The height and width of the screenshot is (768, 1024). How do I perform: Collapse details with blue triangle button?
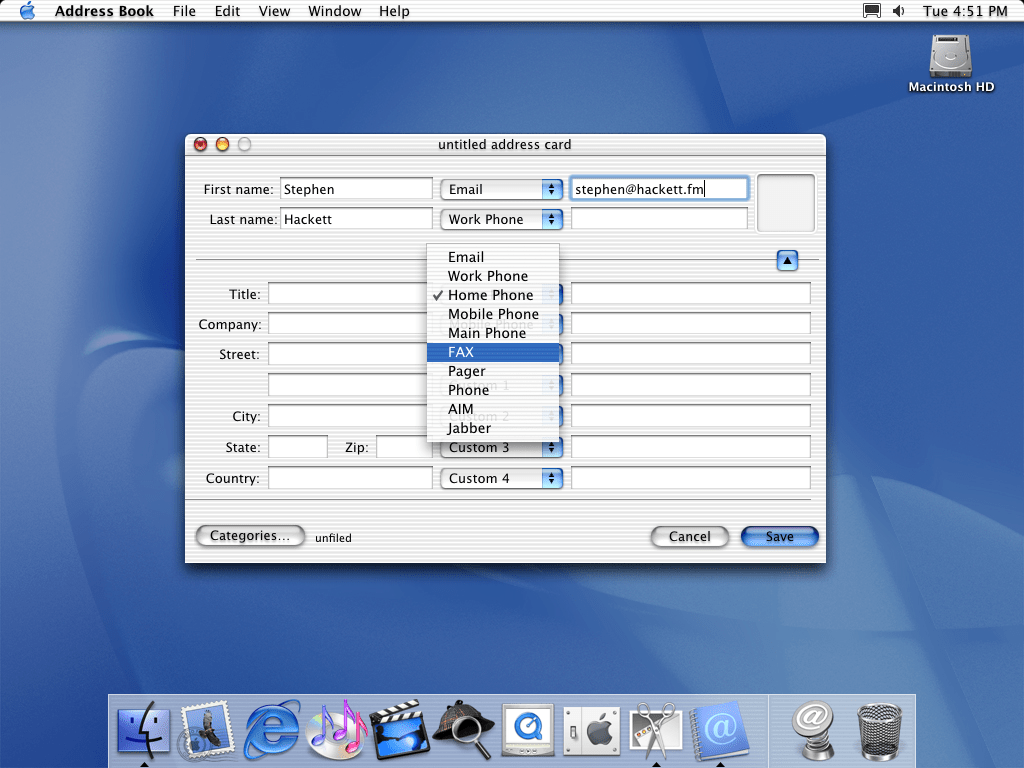[x=787, y=261]
